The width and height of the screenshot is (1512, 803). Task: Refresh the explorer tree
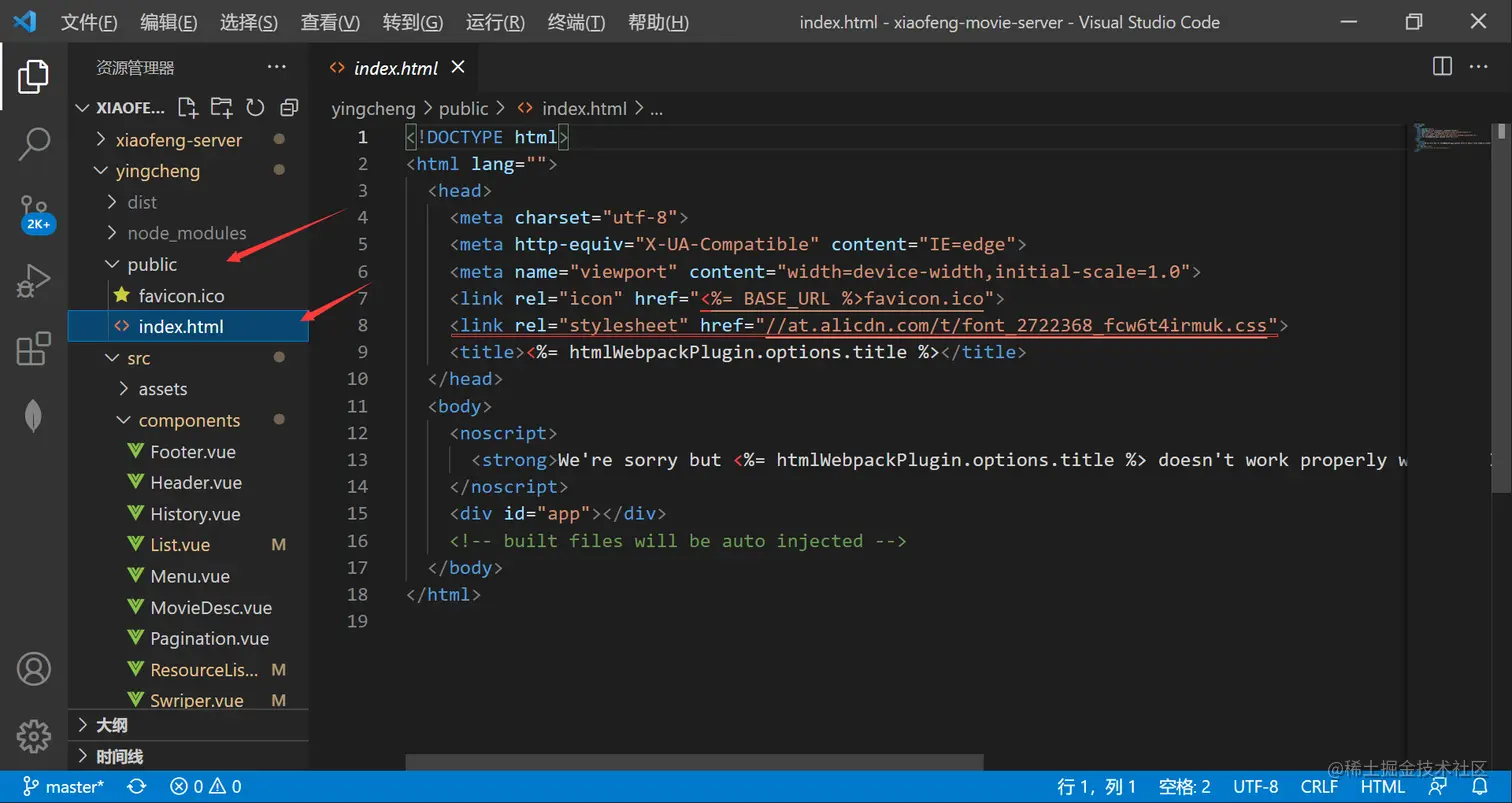click(255, 107)
